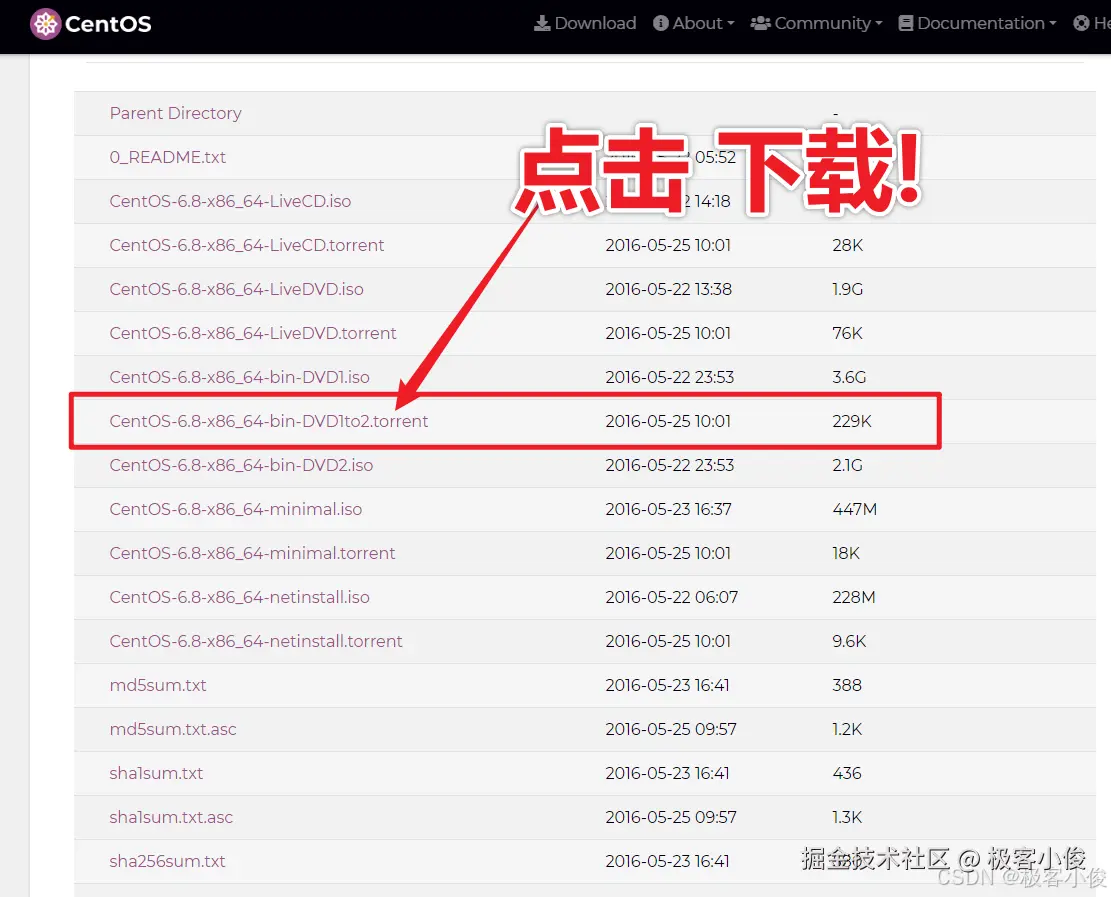Click the 229K size of DVD1to2.torrent

[852, 421]
